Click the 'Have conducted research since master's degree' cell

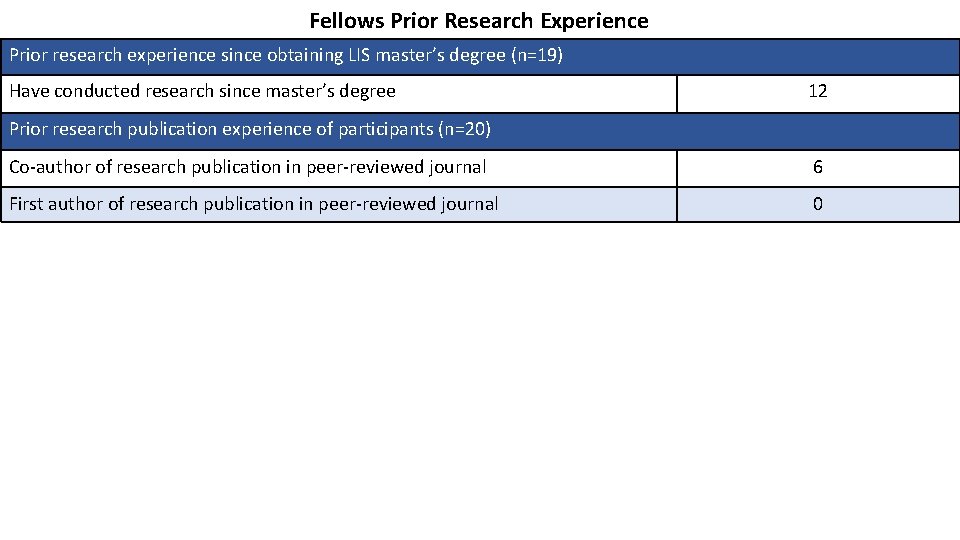(x=202, y=92)
